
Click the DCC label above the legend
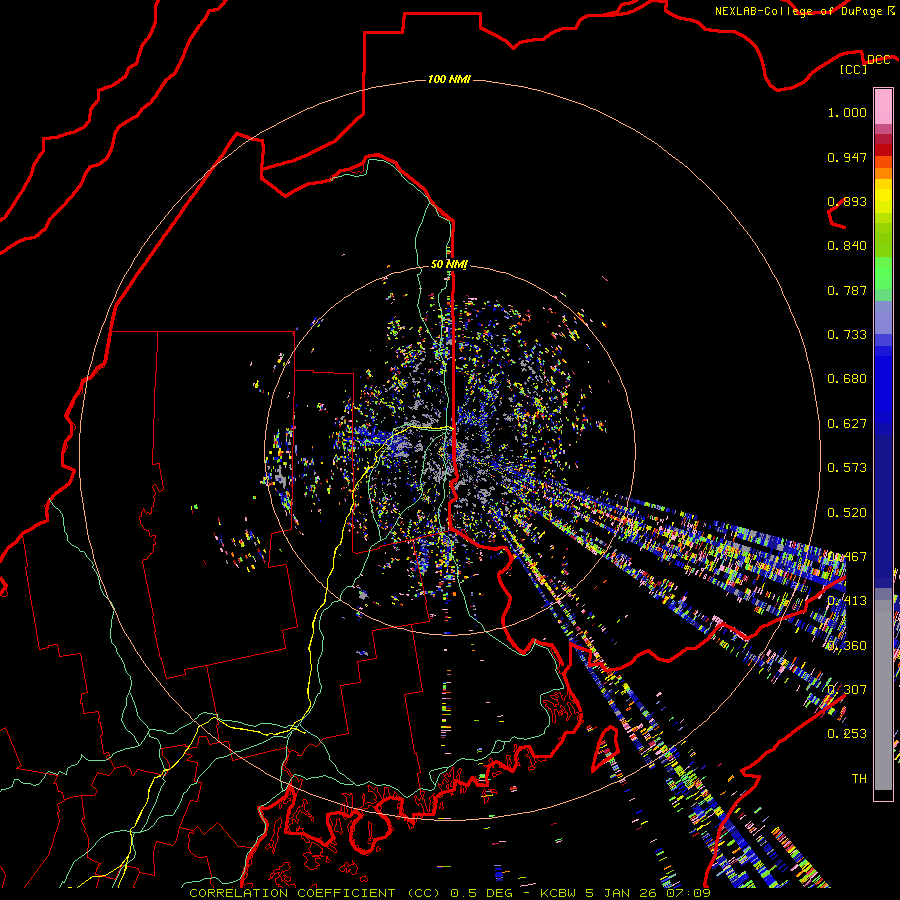point(878,60)
